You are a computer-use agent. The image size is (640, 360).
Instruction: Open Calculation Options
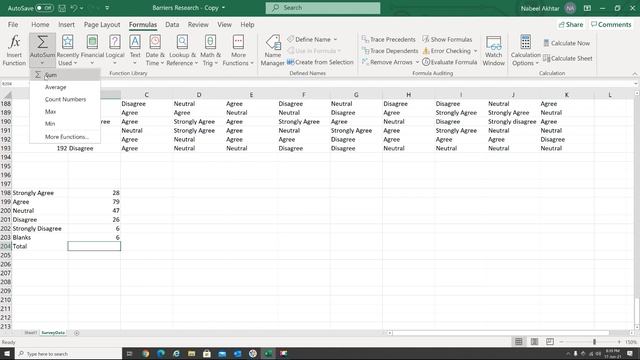coord(525,51)
